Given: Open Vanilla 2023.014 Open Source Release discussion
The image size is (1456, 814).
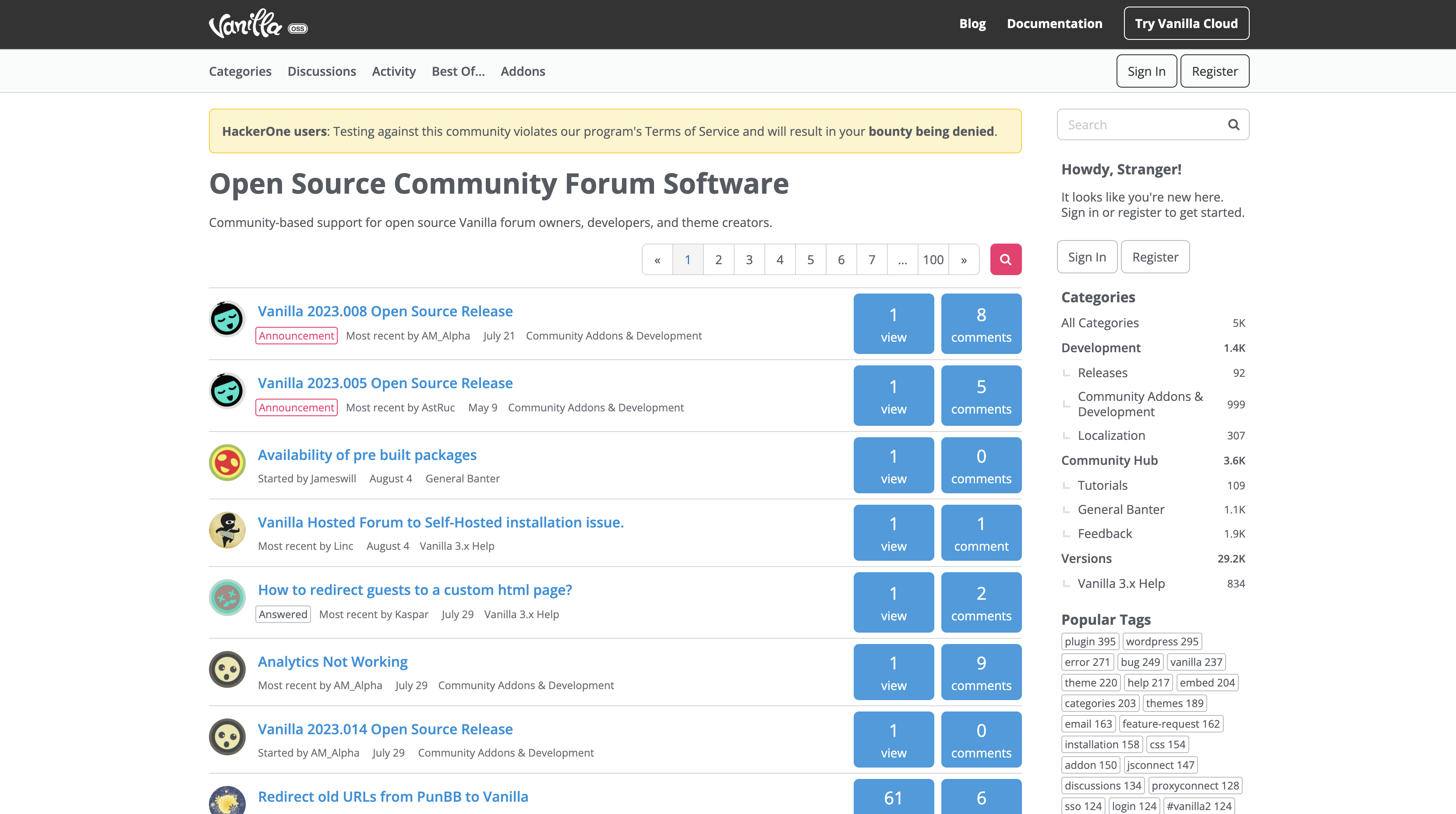Looking at the screenshot, I should pos(385,729).
